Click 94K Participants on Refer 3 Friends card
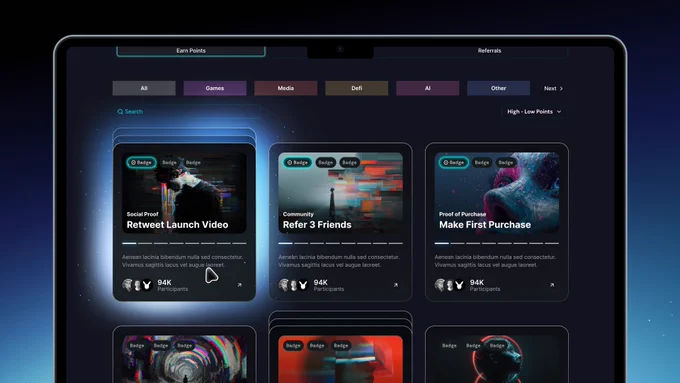 point(329,285)
